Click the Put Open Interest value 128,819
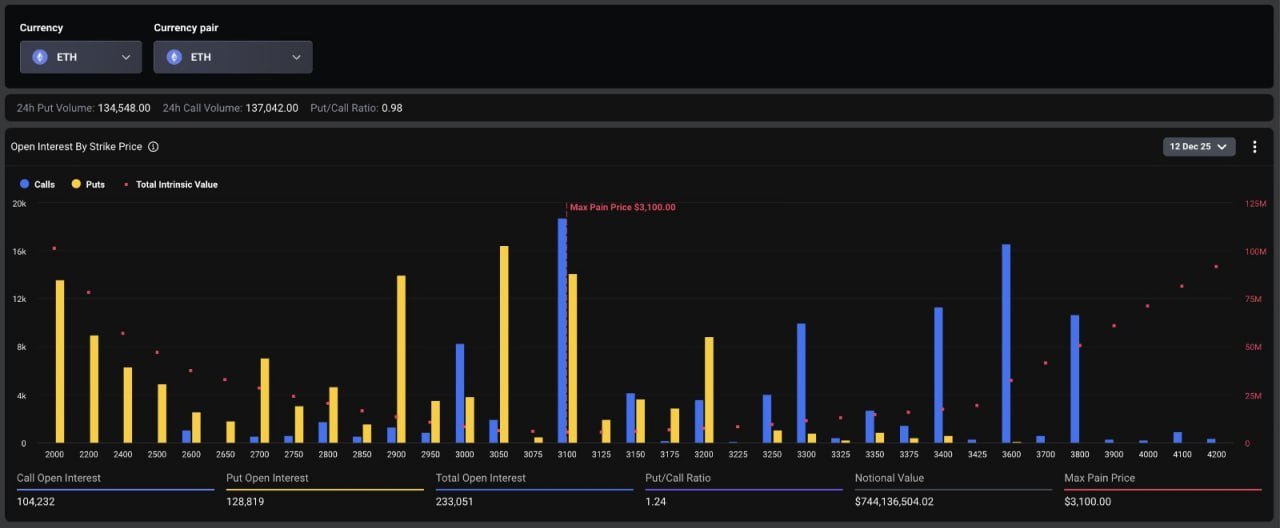This screenshot has width=1280, height=528. pyautogui.click(x=247, y=502)
